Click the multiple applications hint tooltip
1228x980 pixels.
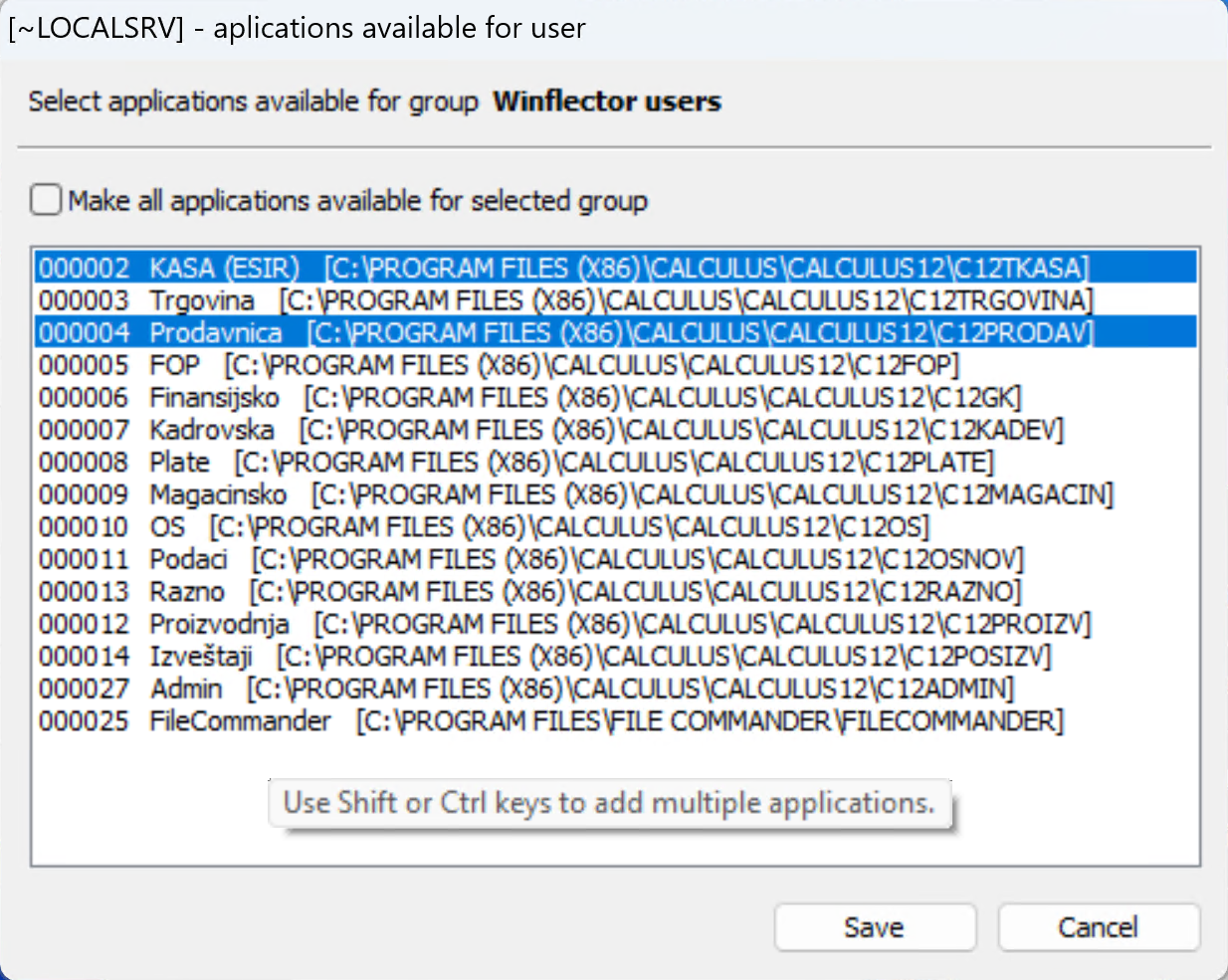pos(609,803)
